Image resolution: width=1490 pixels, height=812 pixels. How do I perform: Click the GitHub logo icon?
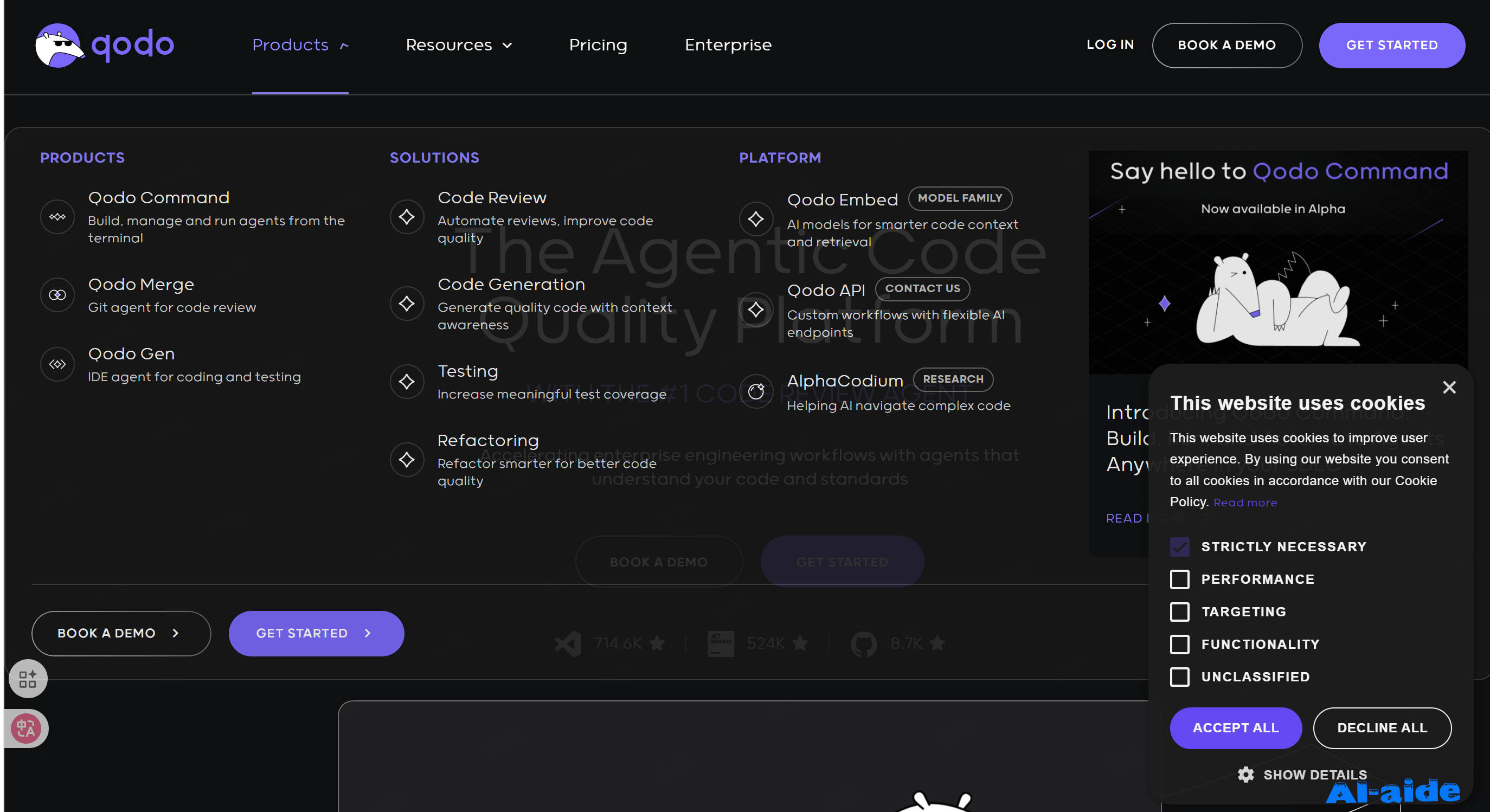coord(864,644)
